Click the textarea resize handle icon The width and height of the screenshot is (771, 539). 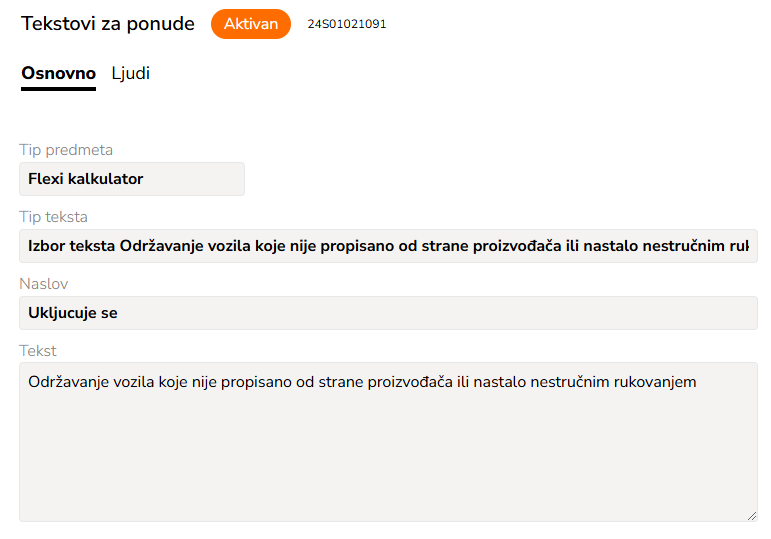[x=751, y=514]
